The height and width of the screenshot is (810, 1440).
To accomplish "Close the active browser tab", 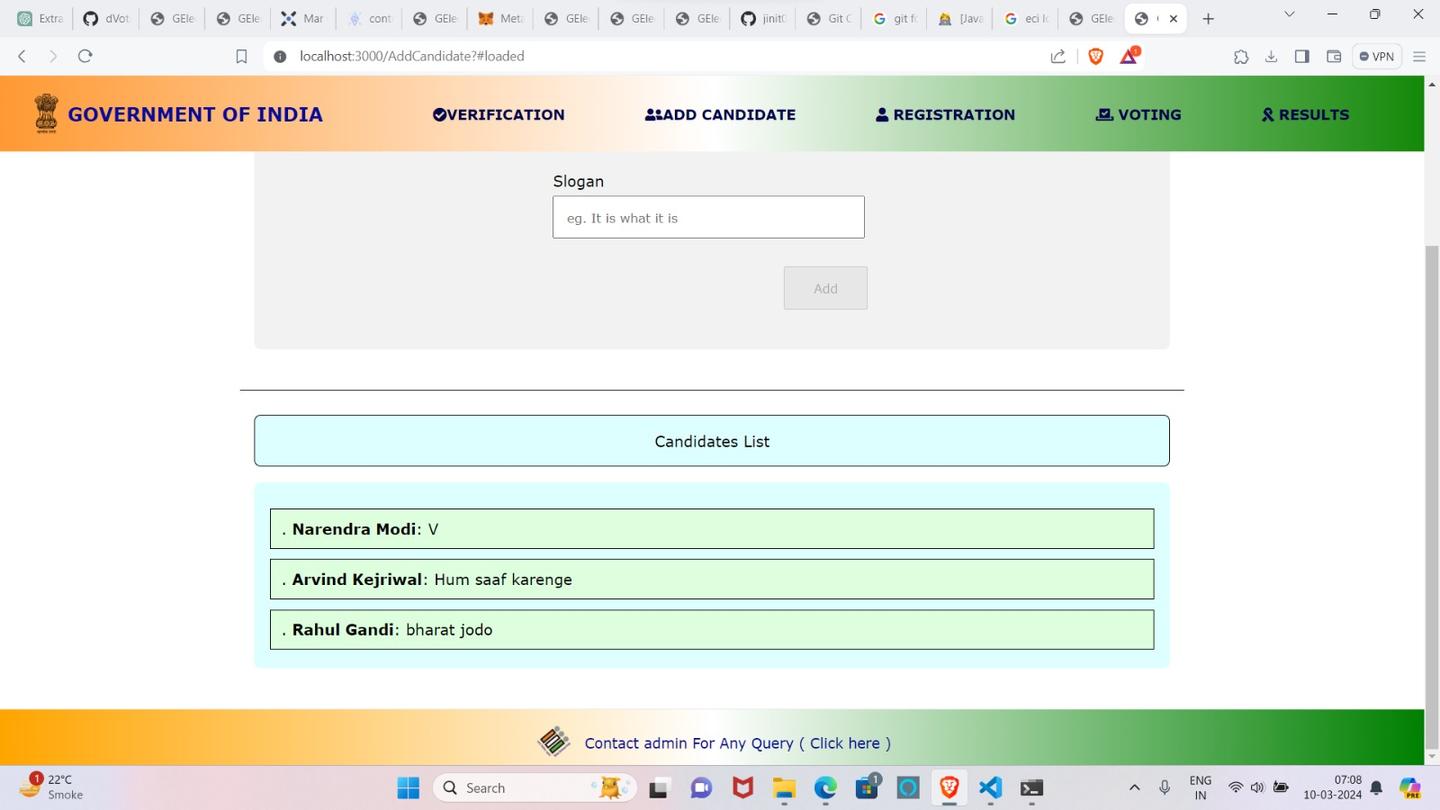I will coord(1173,18).
